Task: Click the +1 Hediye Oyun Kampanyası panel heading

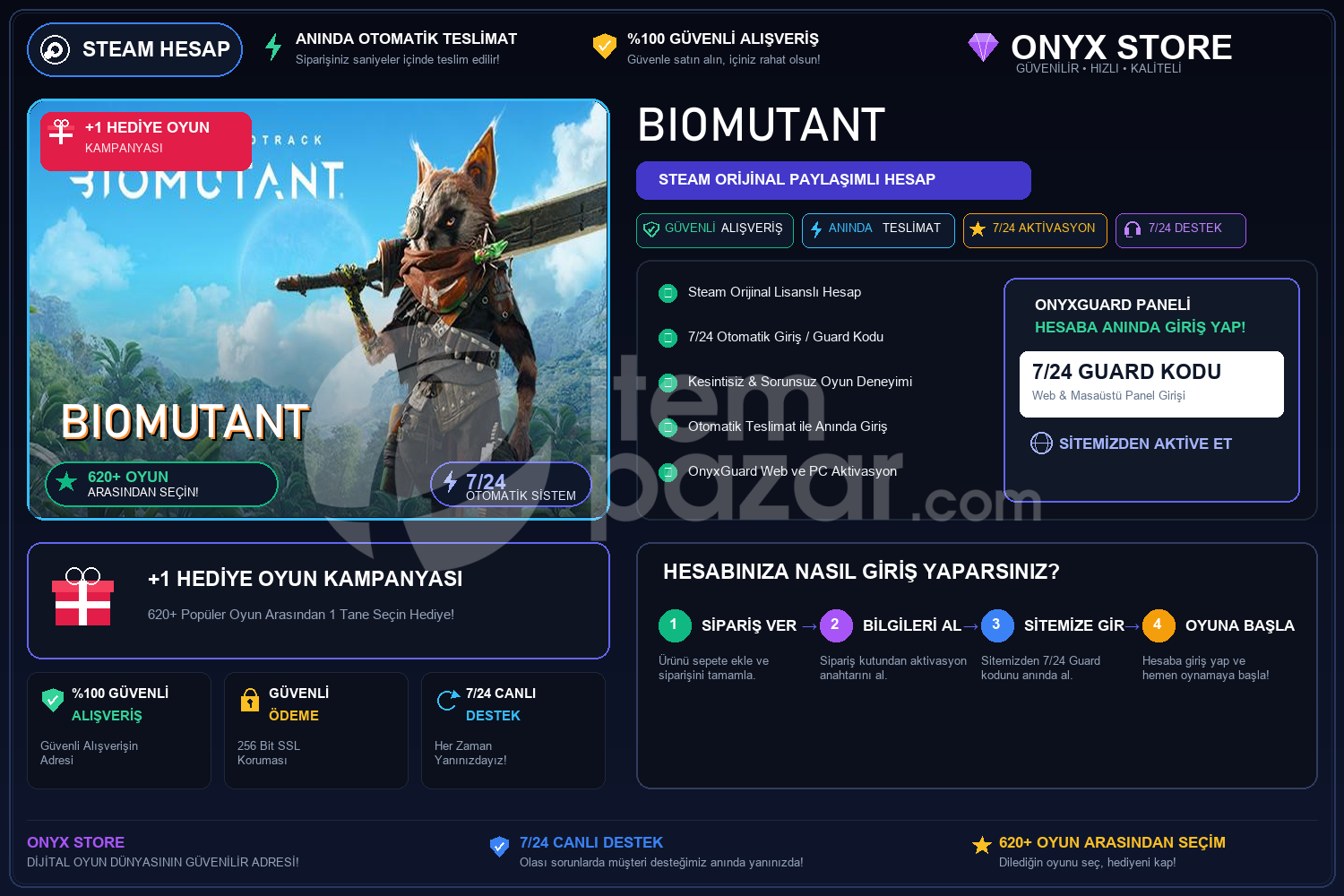Action: 306,579
